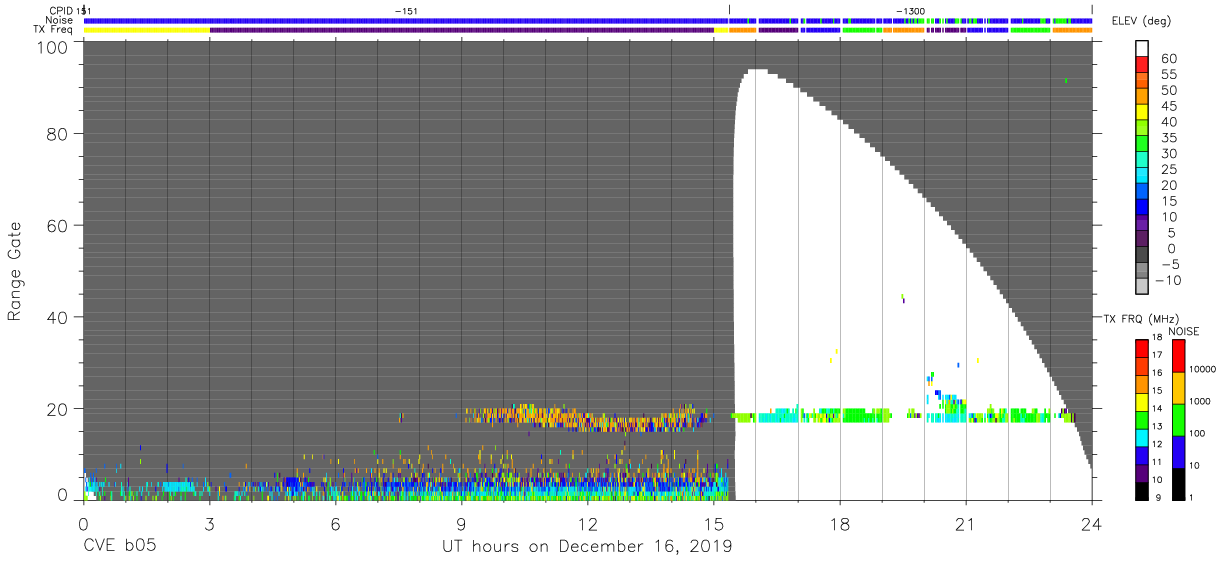This screenshot has width=1228, height=567.
Task: Click the -10 label on ELEV scale
Action: pos(1168,278)
